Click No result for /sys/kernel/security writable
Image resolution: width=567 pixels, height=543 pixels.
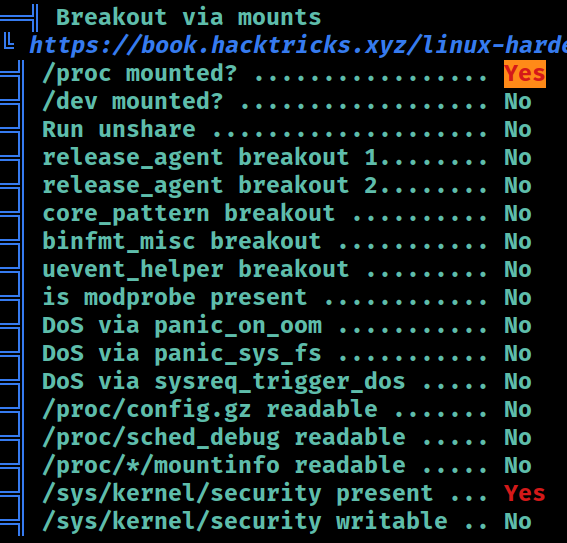(518, 521)
